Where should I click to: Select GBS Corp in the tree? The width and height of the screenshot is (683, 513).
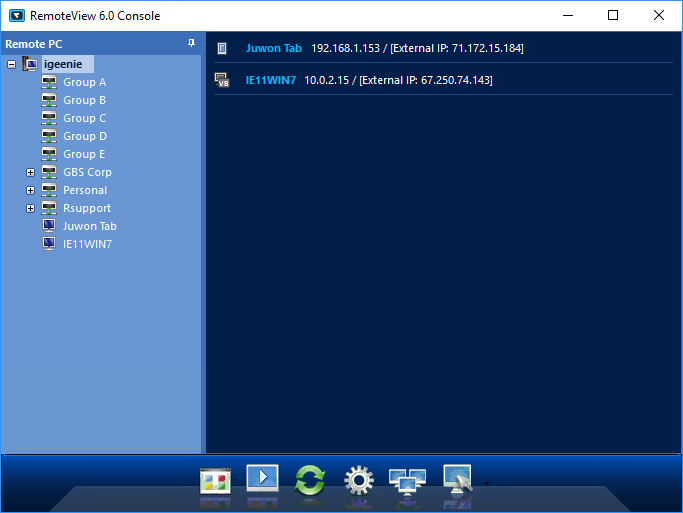[87, 172]
